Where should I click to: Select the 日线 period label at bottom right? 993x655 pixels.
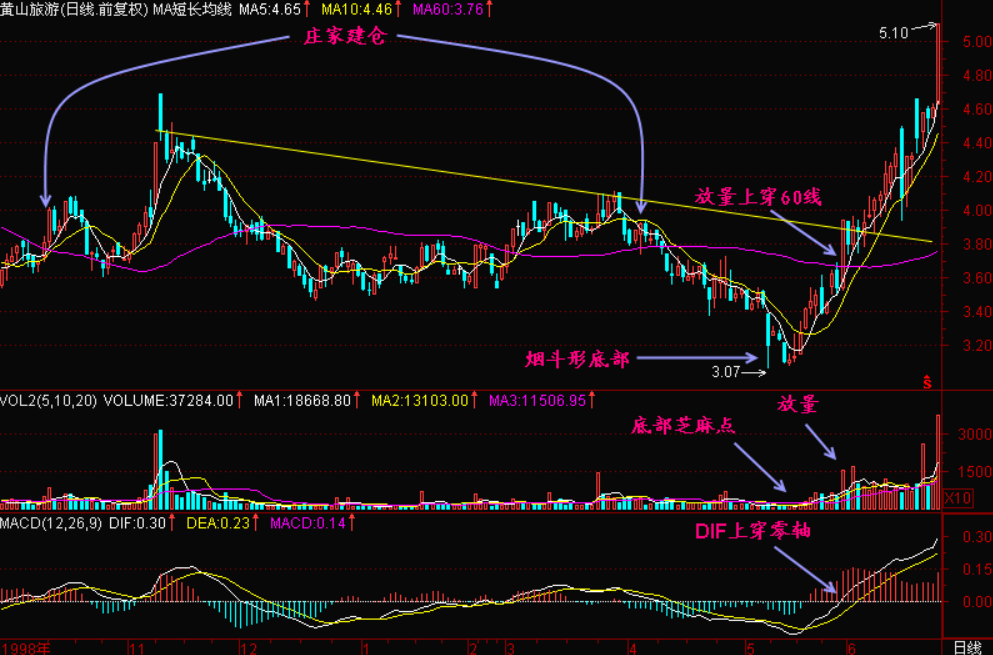(x=966, y=647)
